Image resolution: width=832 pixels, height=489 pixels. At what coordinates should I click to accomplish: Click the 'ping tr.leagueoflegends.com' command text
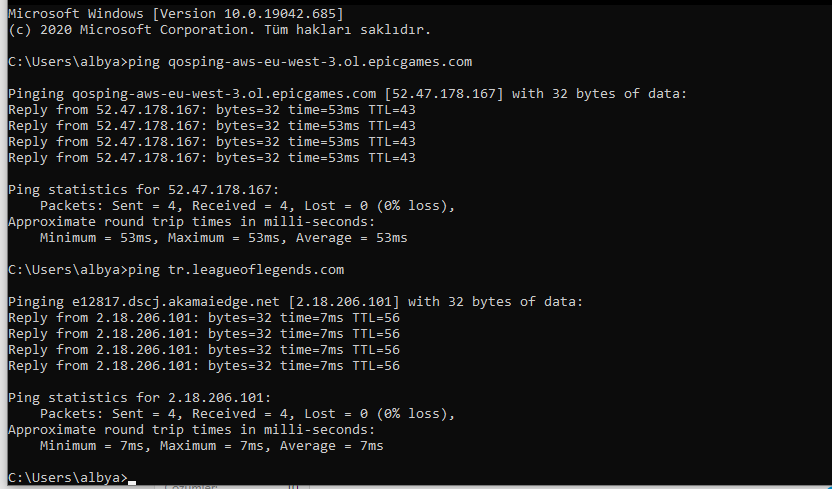tap(238, 270)
